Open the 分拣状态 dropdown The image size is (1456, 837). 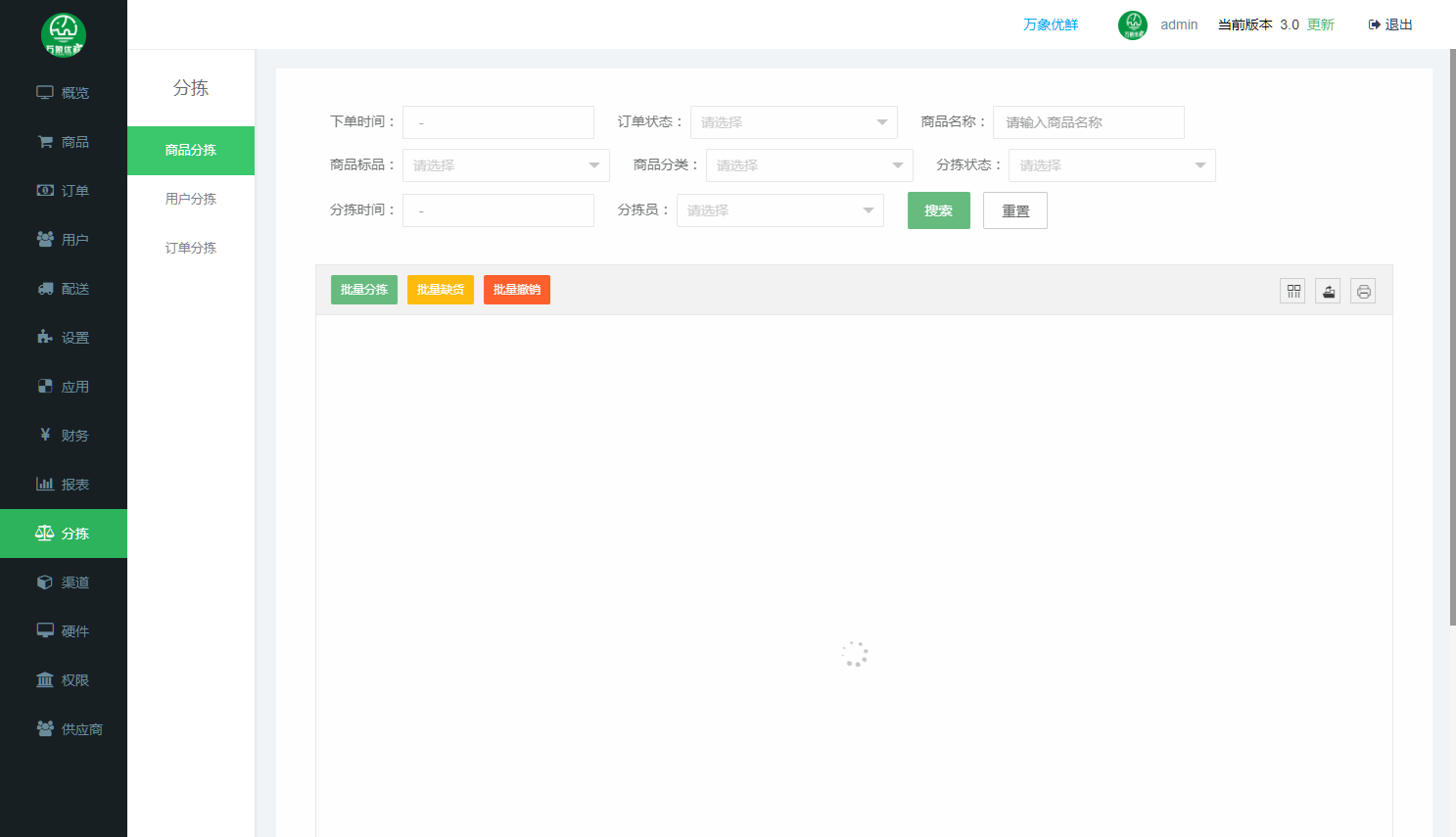tap(1111, 165)
